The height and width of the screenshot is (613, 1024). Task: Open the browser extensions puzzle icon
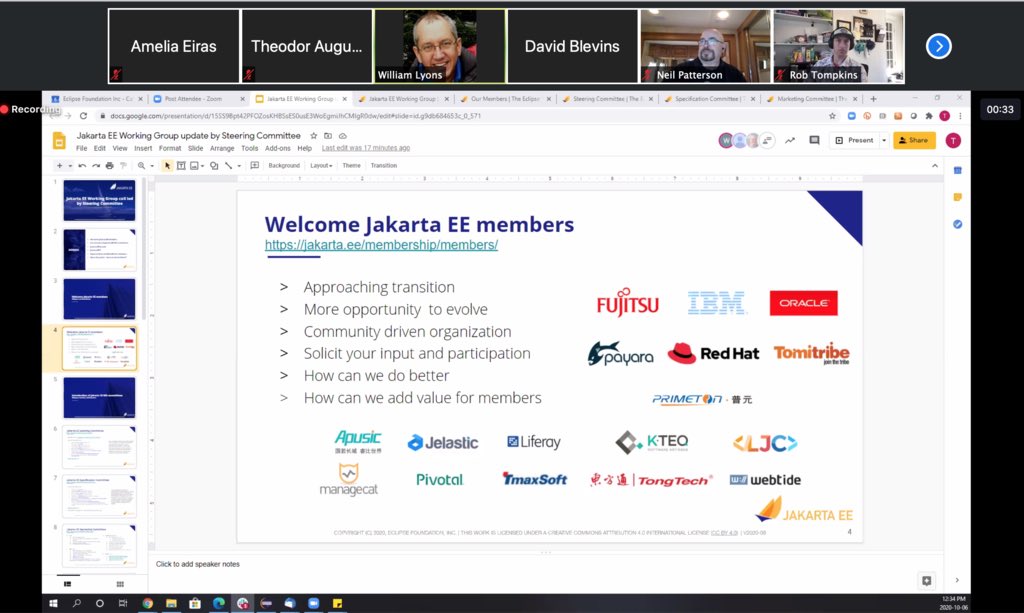929,116
